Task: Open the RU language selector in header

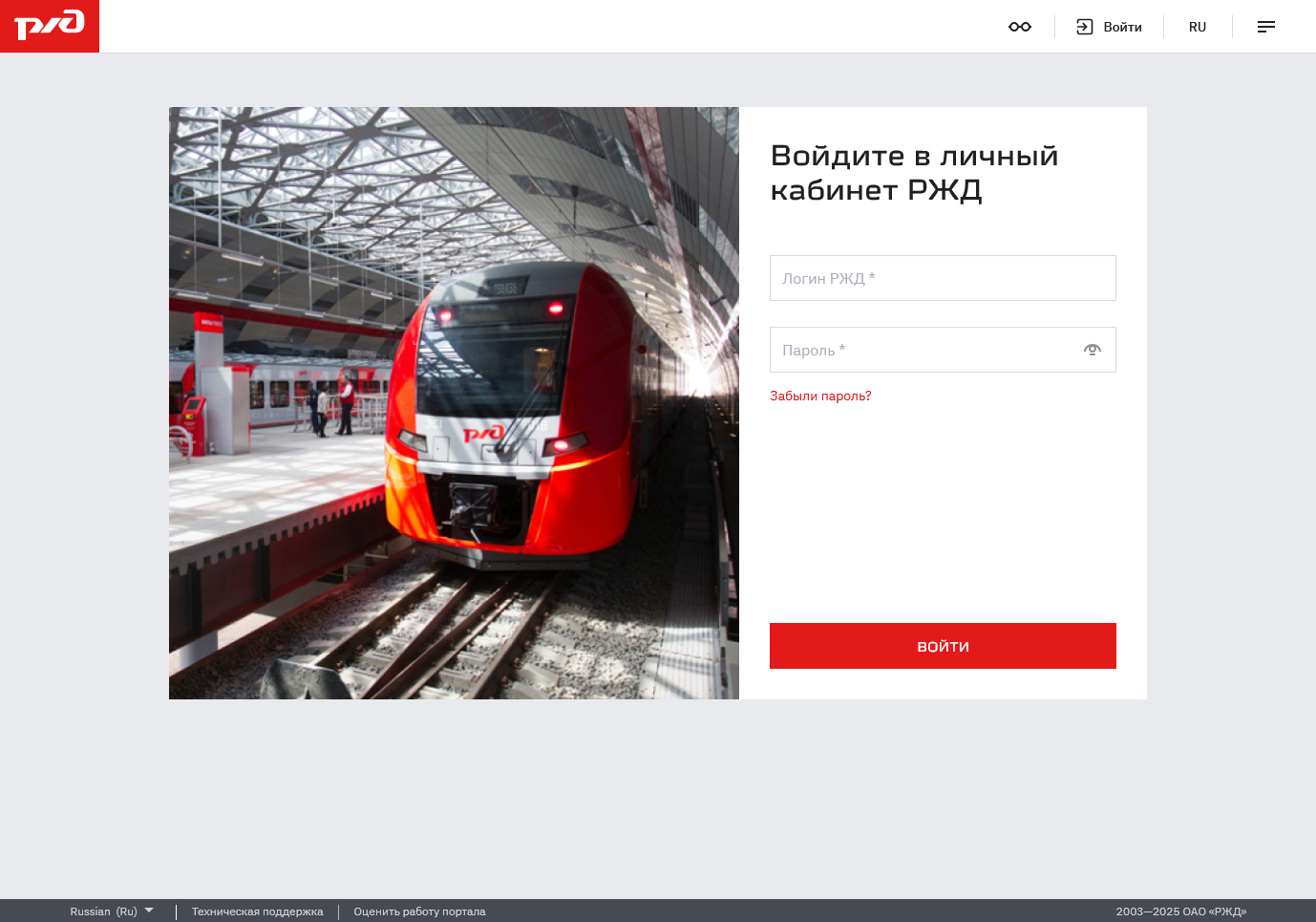Action: coord(1198,27)
